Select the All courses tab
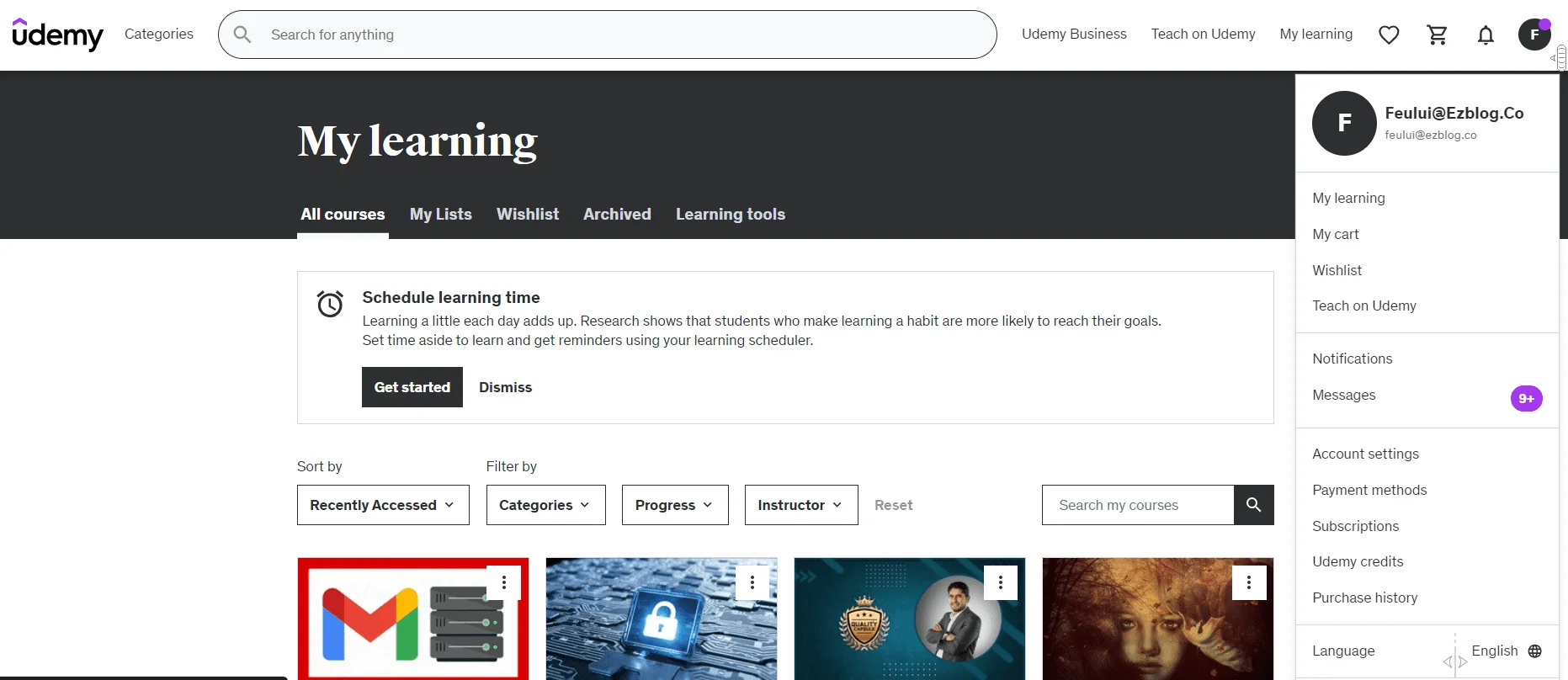The height and width of the screenshot is (680, 1568). 343,215
